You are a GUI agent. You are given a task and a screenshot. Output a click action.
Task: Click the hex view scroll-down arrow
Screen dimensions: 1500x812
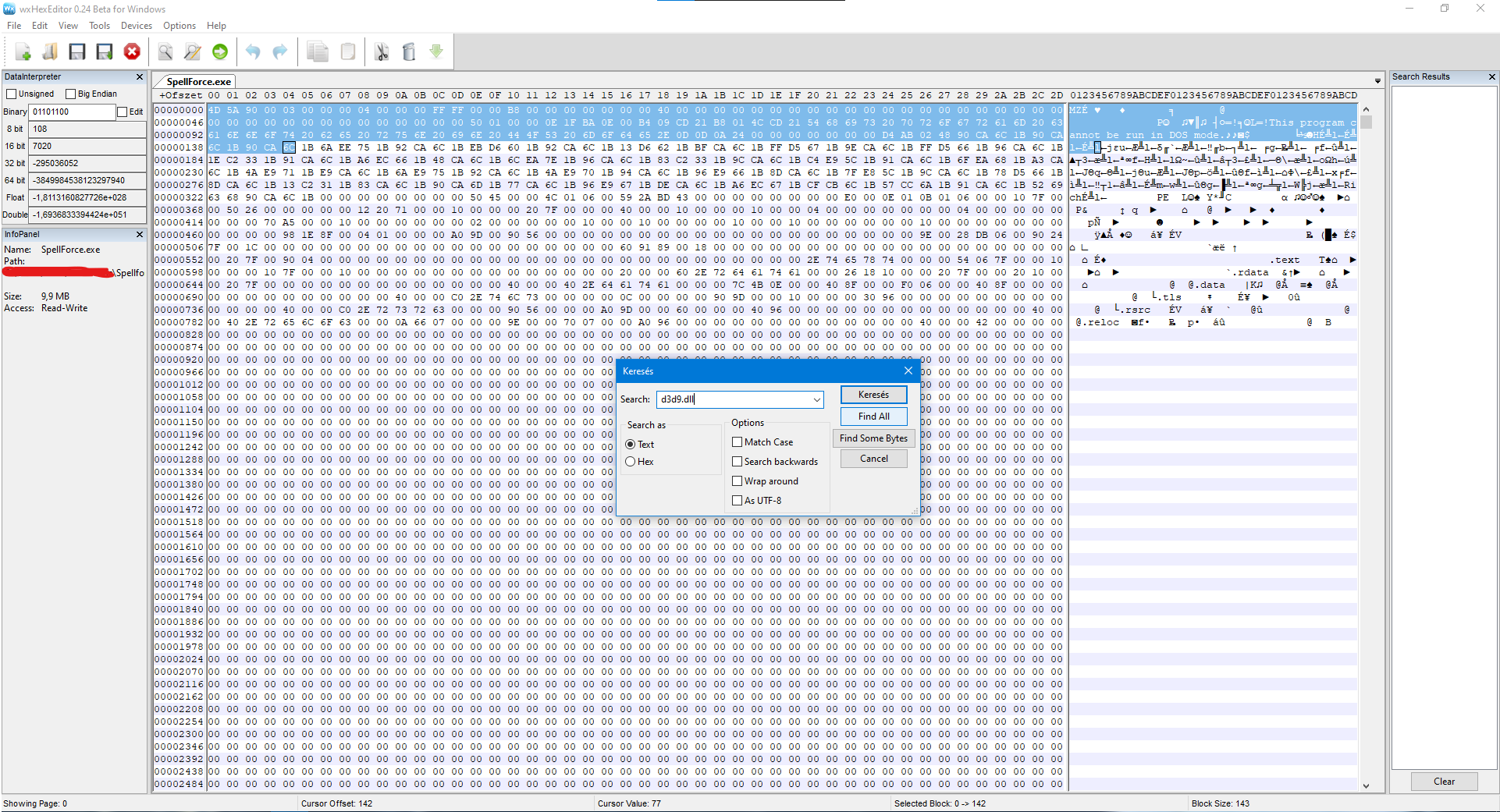click(x=1366, y=785)
